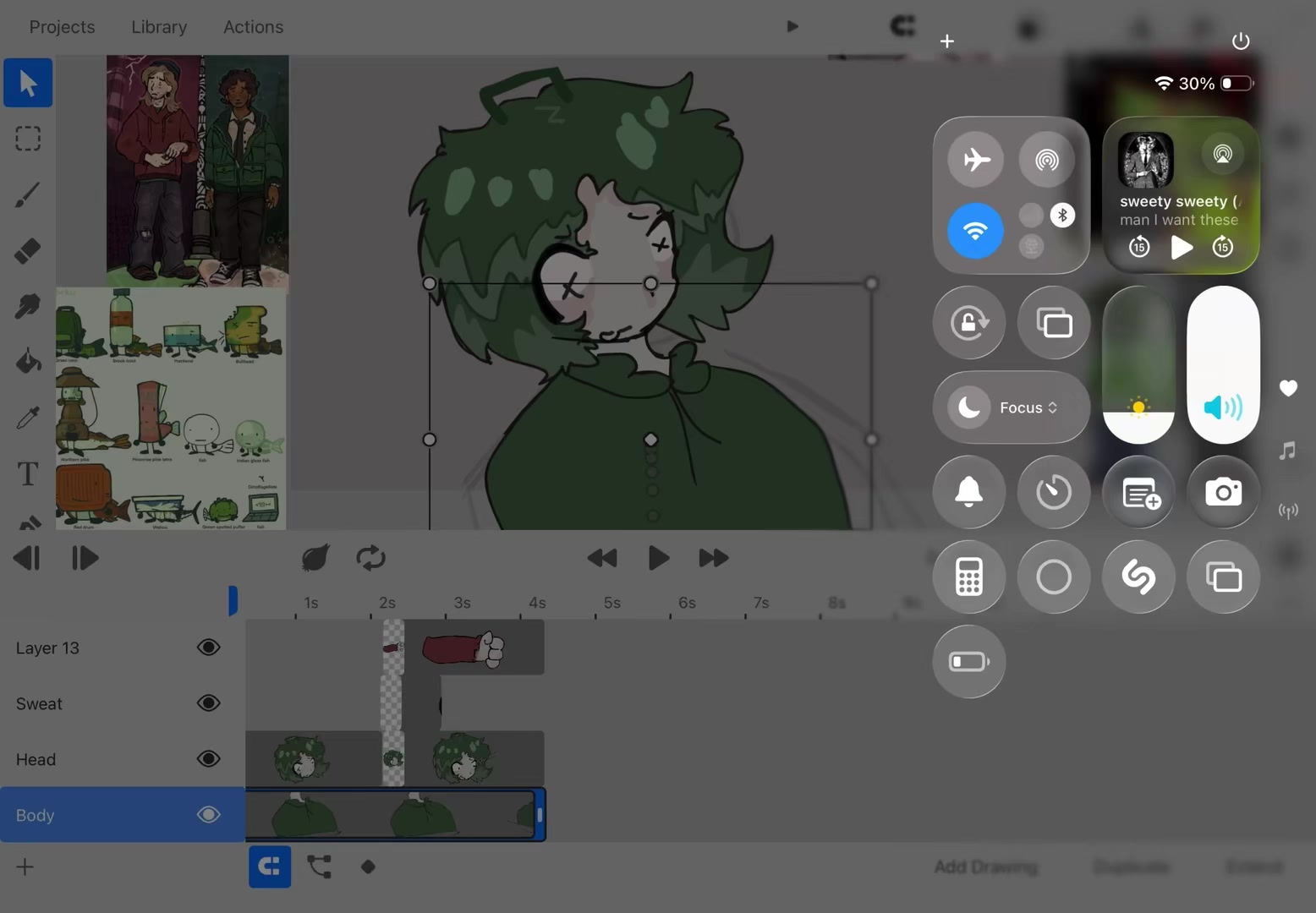Turn off Wi-Fi in Control Center
The image size is (1316, 913).
(x=975, y=230)
